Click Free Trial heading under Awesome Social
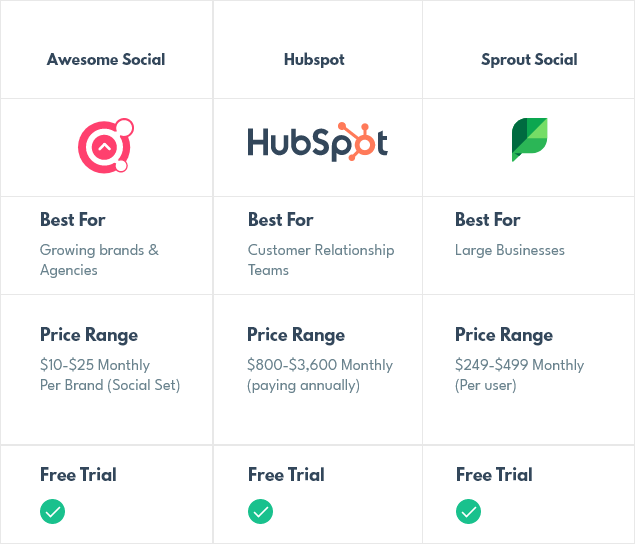The image size is (635, 544). point(78,475)
